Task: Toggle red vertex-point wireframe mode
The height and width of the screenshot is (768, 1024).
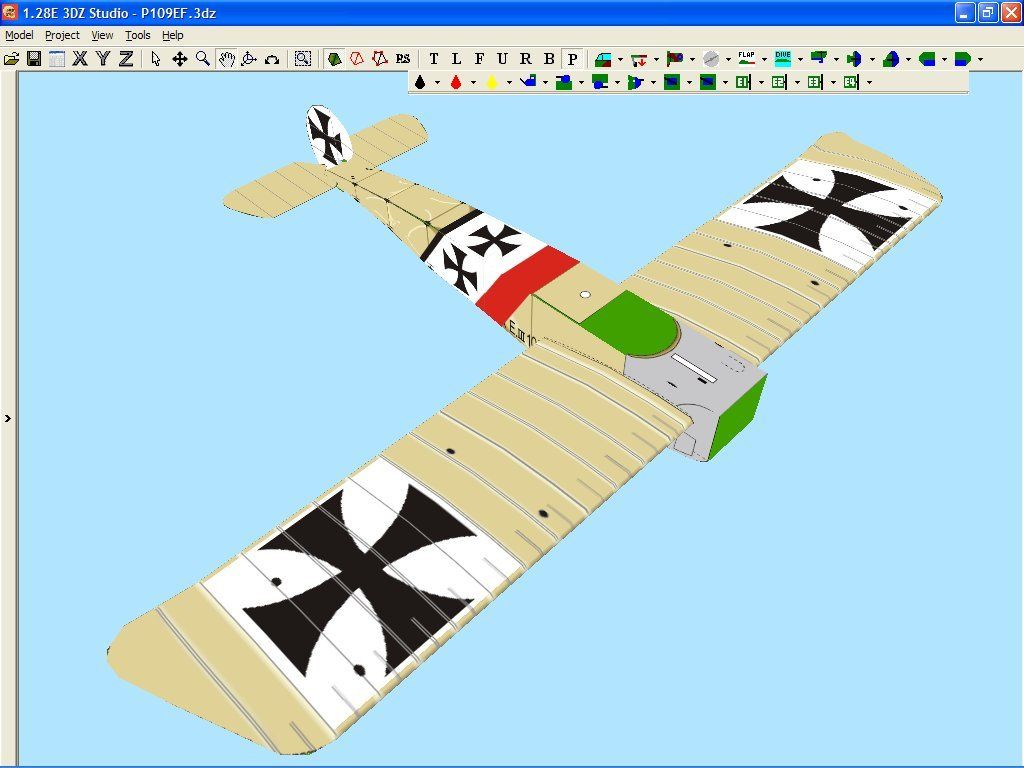Action: [x=380, y=59]
